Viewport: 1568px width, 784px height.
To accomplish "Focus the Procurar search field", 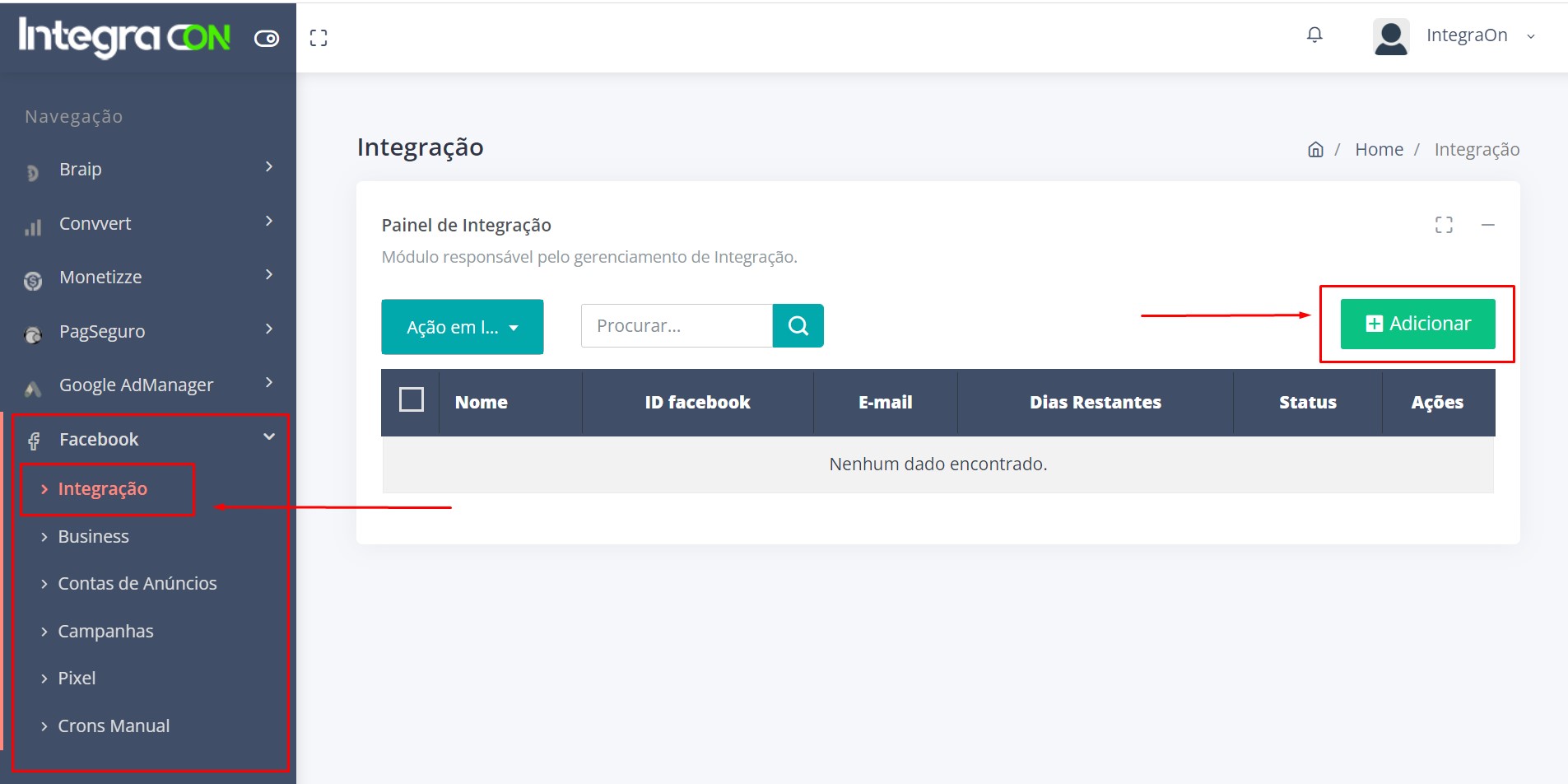I will pyautogui.click(x=676, y=326).
